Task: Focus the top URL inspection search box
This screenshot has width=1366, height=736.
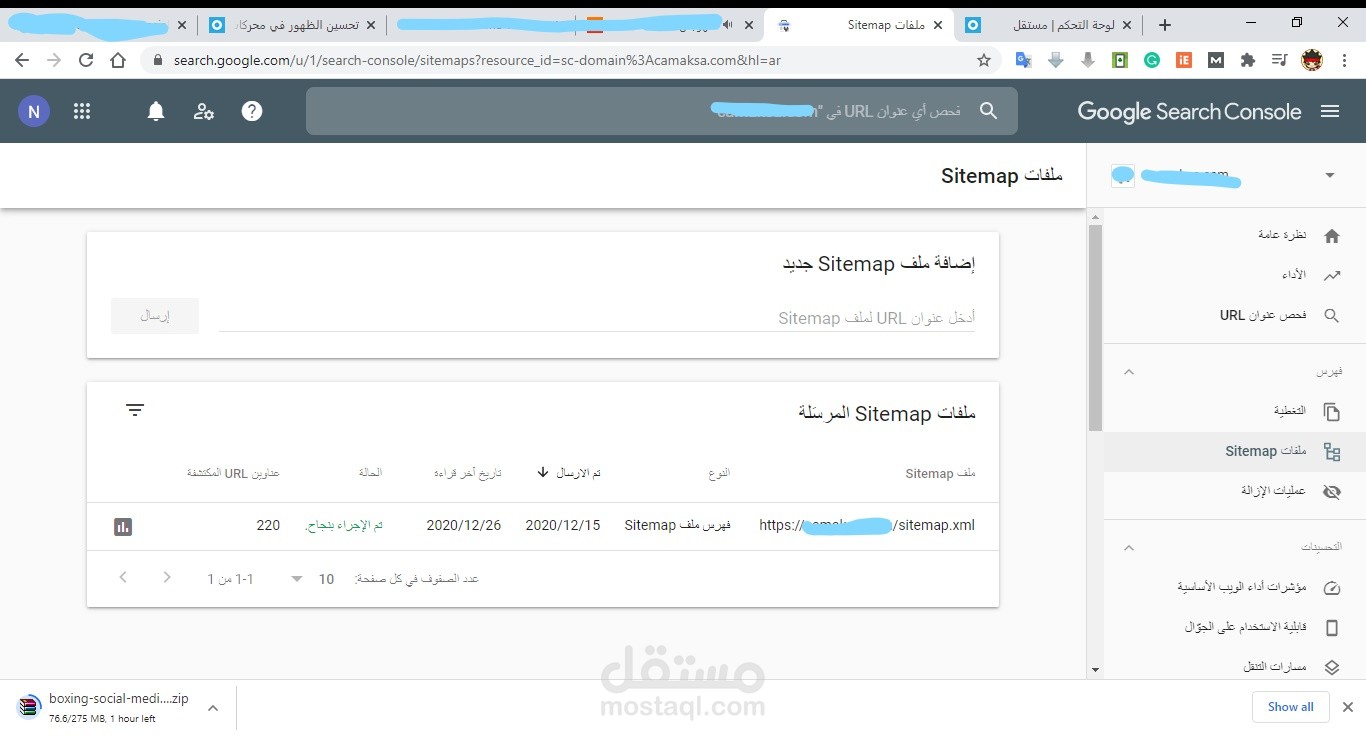Action: (662, 111)
